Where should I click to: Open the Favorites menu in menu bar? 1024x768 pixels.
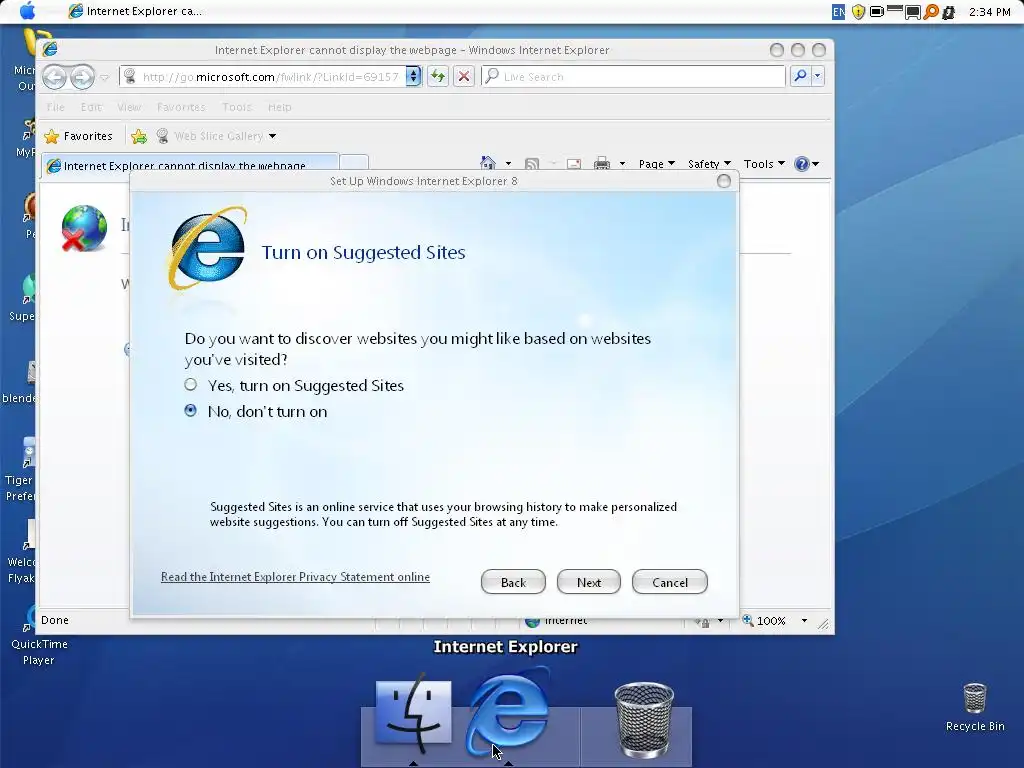[x=181, y=107]
